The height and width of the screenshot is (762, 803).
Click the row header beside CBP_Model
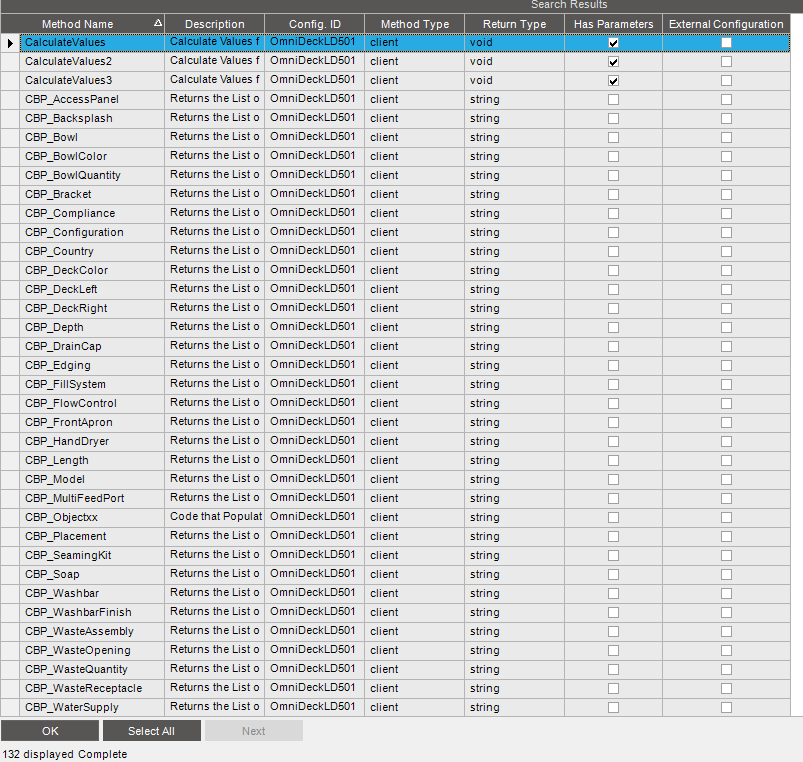10,479
